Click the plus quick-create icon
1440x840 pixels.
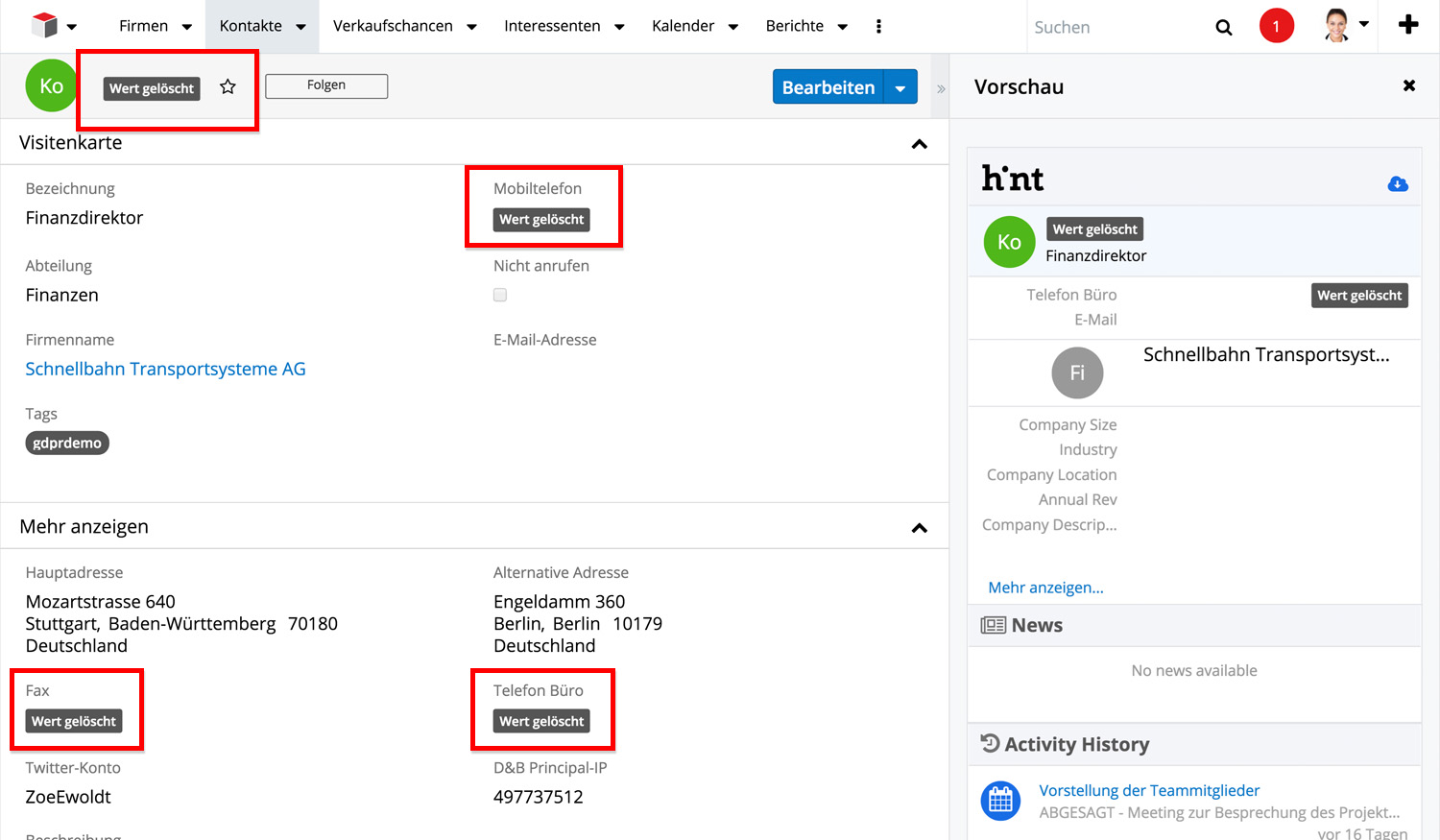(x=1407, y=25)
